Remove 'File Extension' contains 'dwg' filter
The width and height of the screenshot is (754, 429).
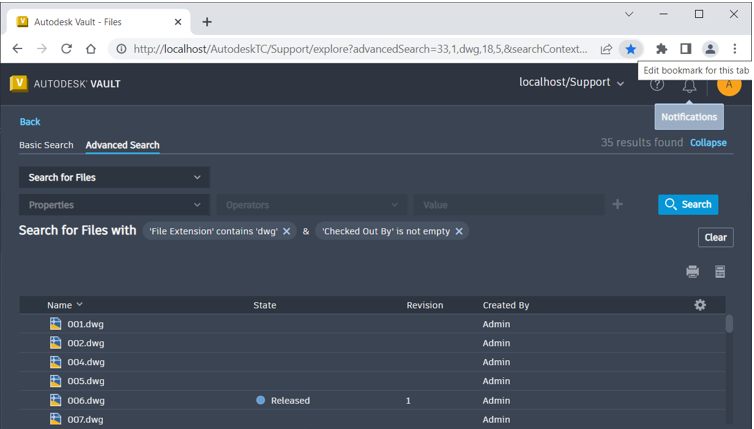(x=287, y=231)
